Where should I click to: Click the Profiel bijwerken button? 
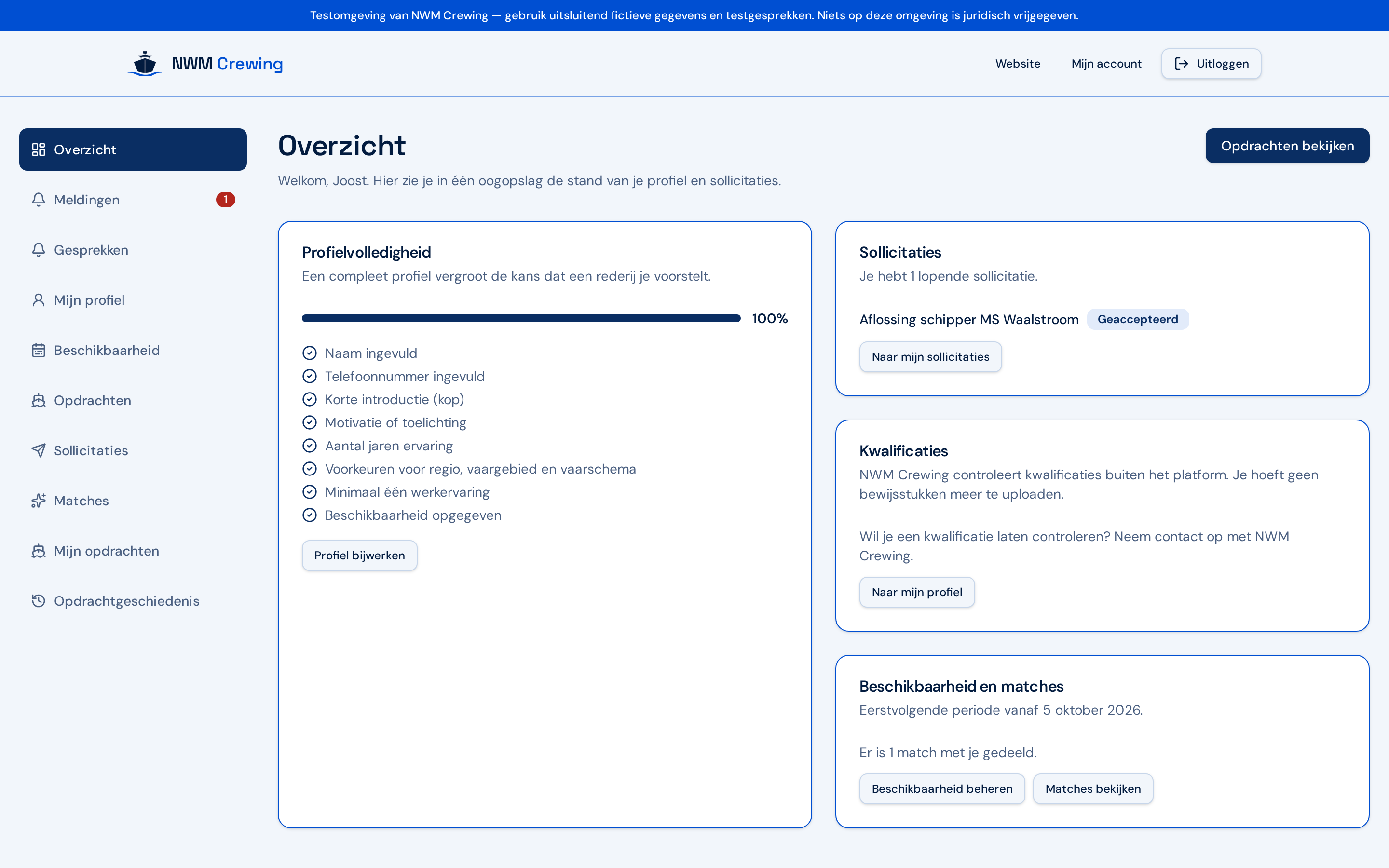point(359,555)
